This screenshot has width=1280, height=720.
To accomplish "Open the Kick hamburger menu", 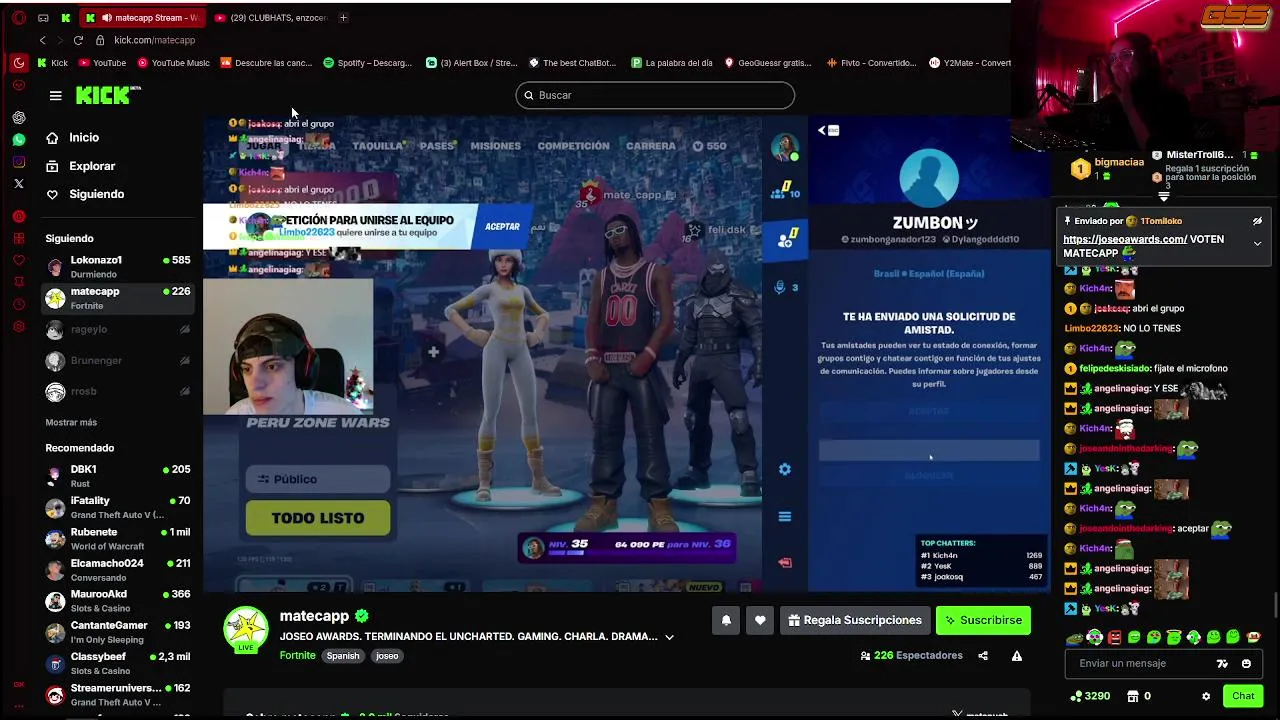I will pos(55,95).
